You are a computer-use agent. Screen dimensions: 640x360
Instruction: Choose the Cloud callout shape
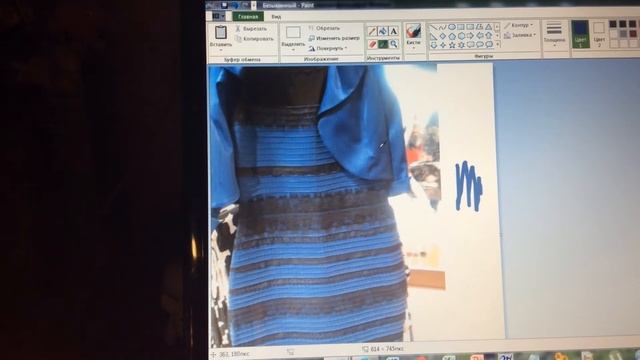click(489, 45)
